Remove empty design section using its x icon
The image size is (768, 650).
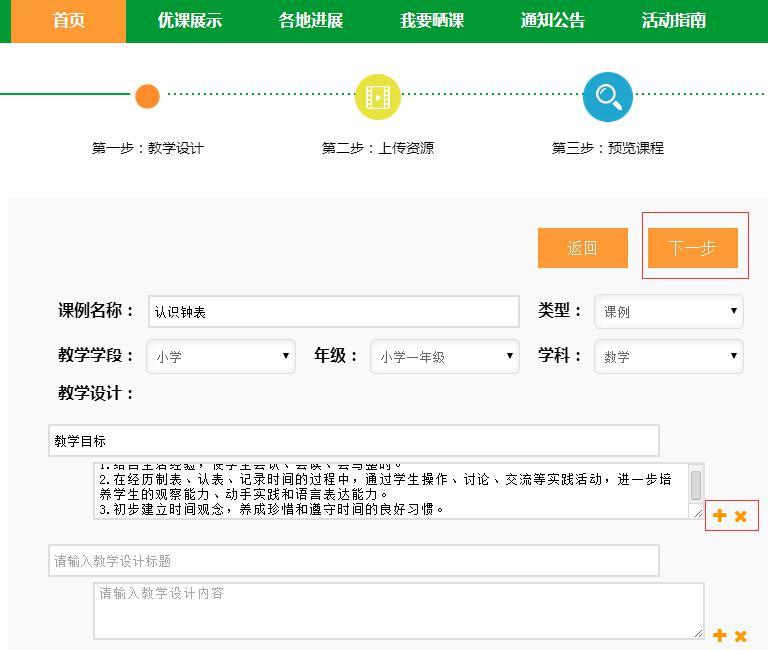741,635
